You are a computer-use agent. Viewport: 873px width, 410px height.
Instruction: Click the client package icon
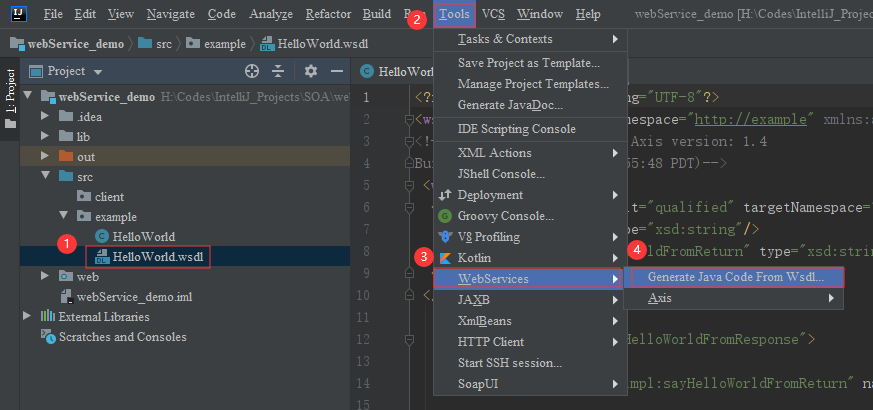pyautogui.click(x=84, y=197)
